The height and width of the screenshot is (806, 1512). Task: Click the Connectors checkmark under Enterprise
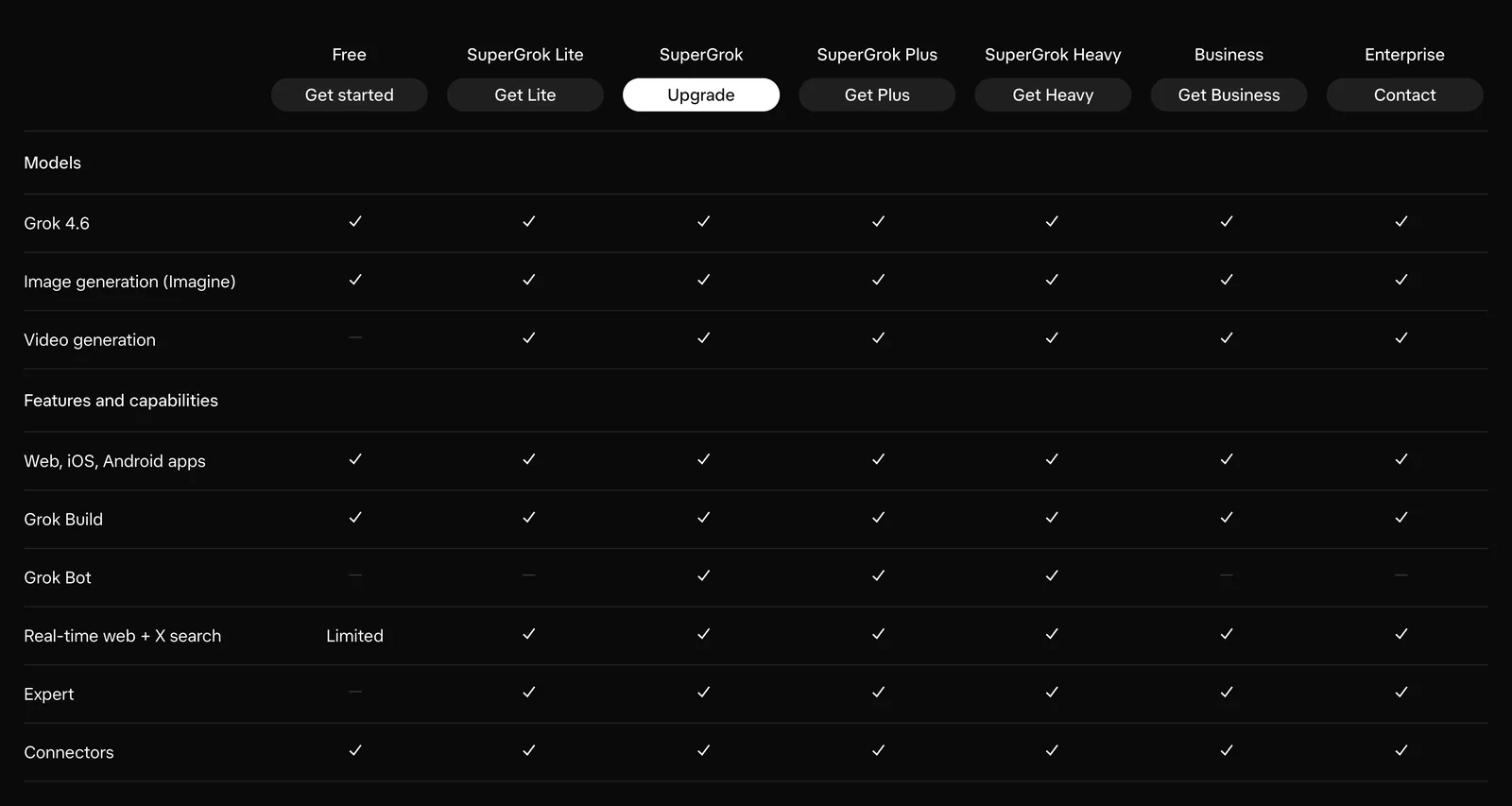[1401, 750]
